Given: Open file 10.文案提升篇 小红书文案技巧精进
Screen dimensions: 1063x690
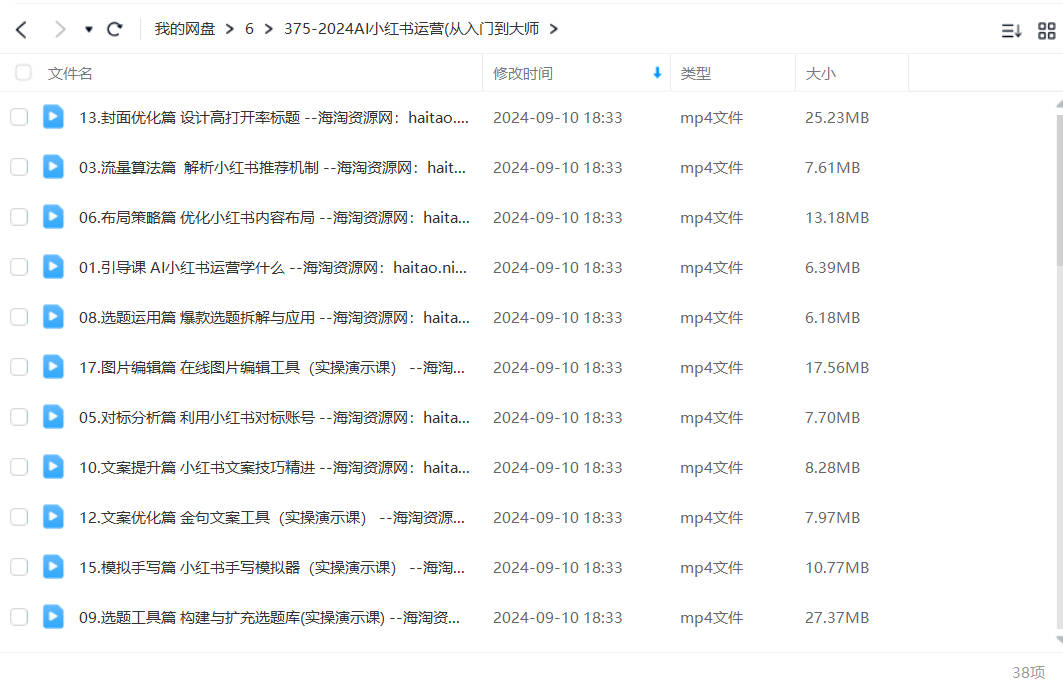Looking at the screenshot, I should tap(274, 468).
